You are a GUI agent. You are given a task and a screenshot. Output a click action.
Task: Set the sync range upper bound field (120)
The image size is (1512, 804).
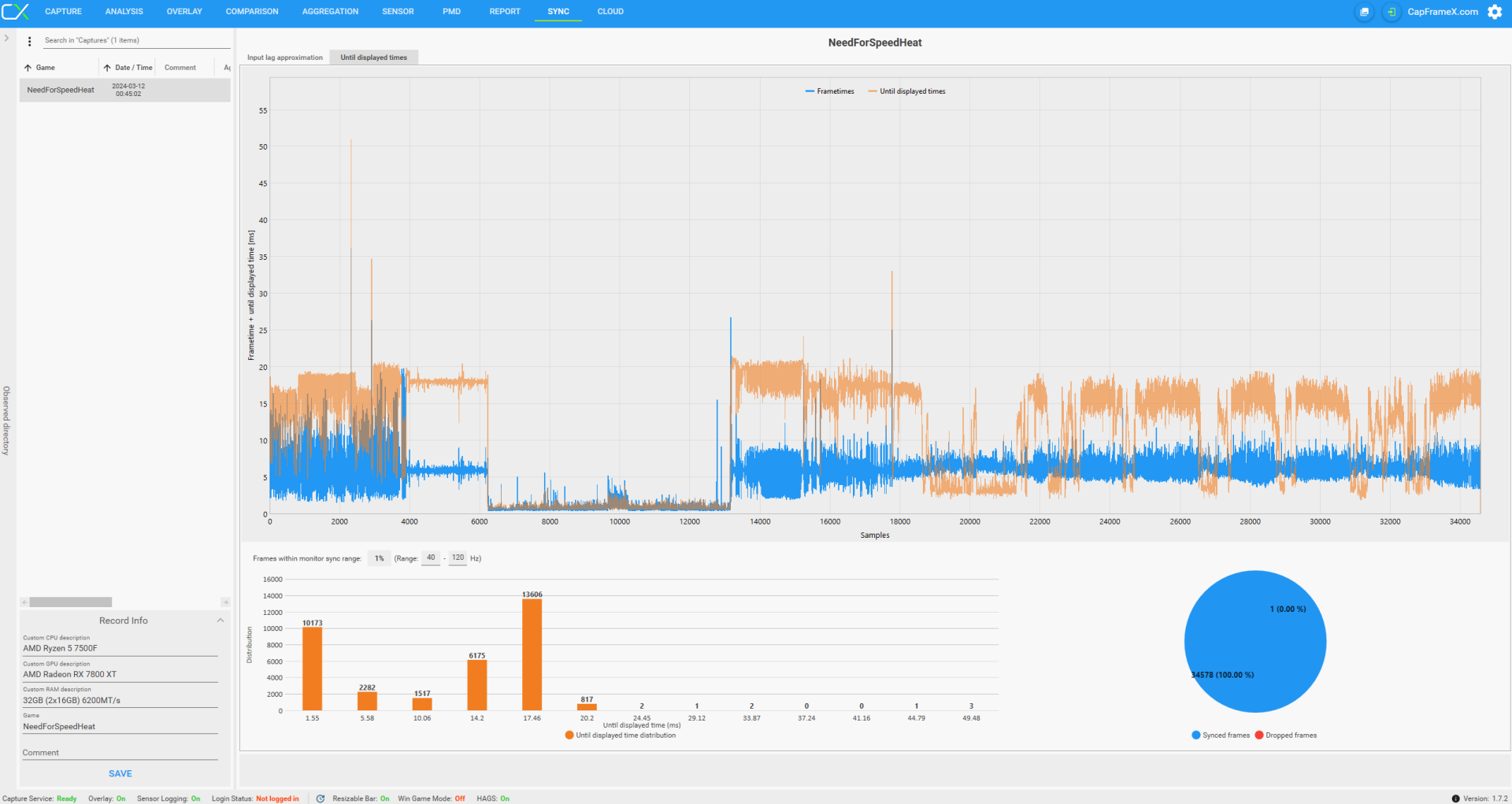(x=458, y=558)
